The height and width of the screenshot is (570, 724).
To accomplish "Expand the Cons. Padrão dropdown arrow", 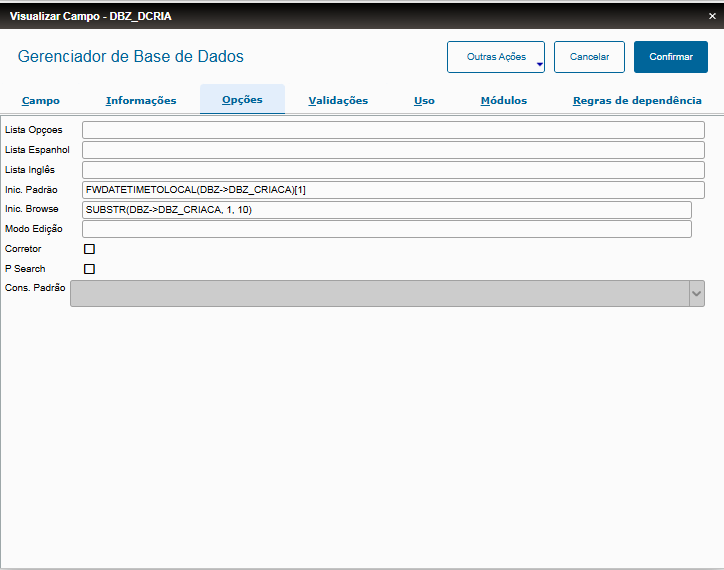I will (697, 293).
